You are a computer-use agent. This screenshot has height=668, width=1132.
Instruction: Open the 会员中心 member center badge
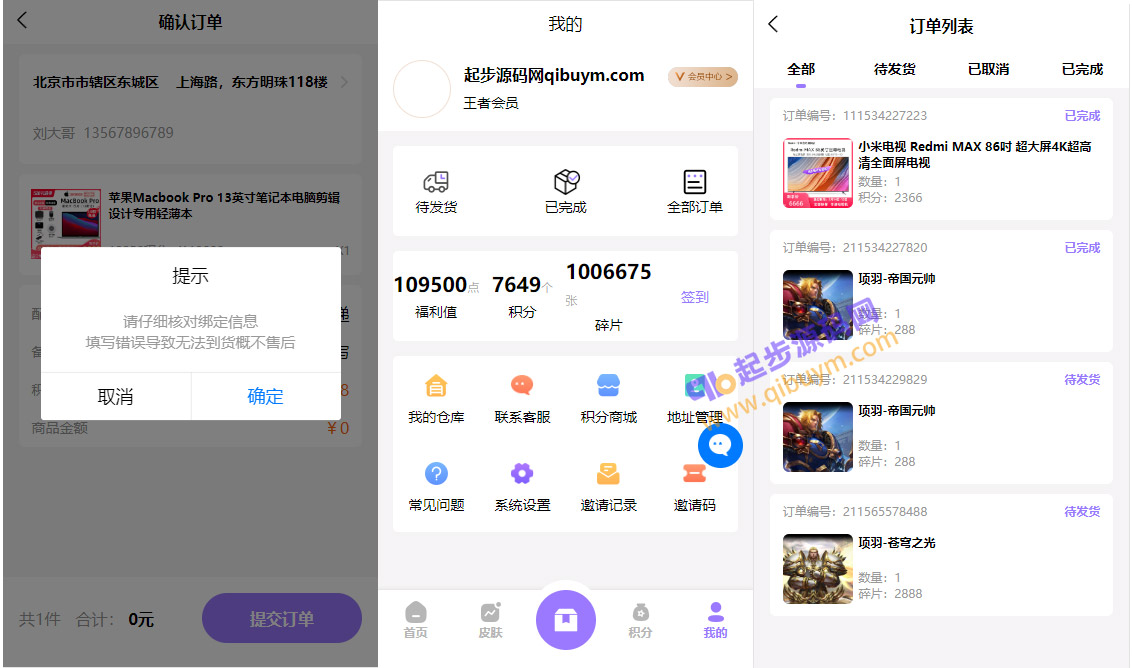click(x=703, y=77)
